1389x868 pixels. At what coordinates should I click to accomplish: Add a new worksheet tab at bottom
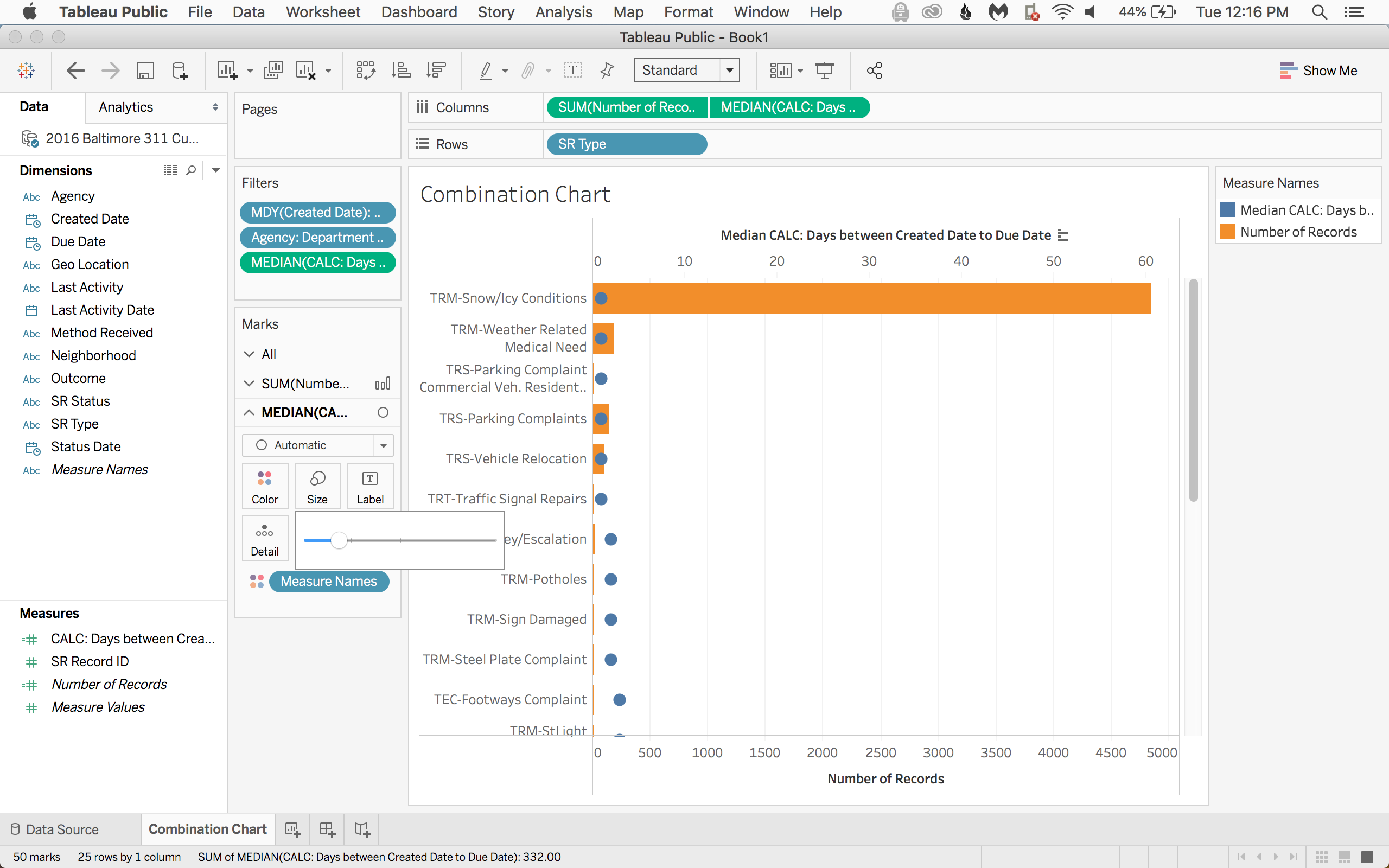(293, 829)
